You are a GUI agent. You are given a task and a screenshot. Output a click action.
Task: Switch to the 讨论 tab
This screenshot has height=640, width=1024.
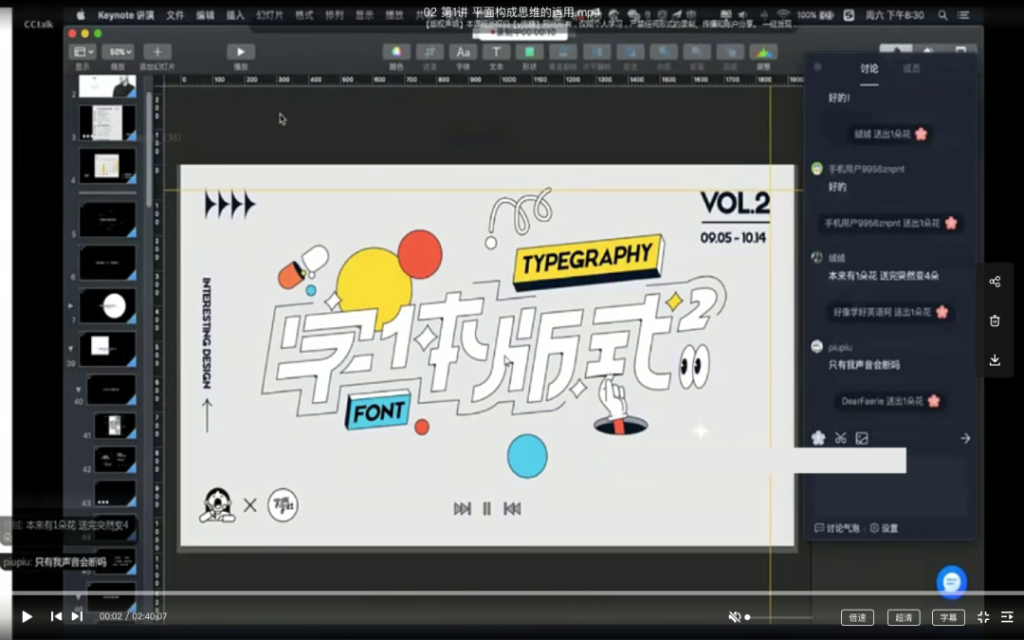(869, 69)
